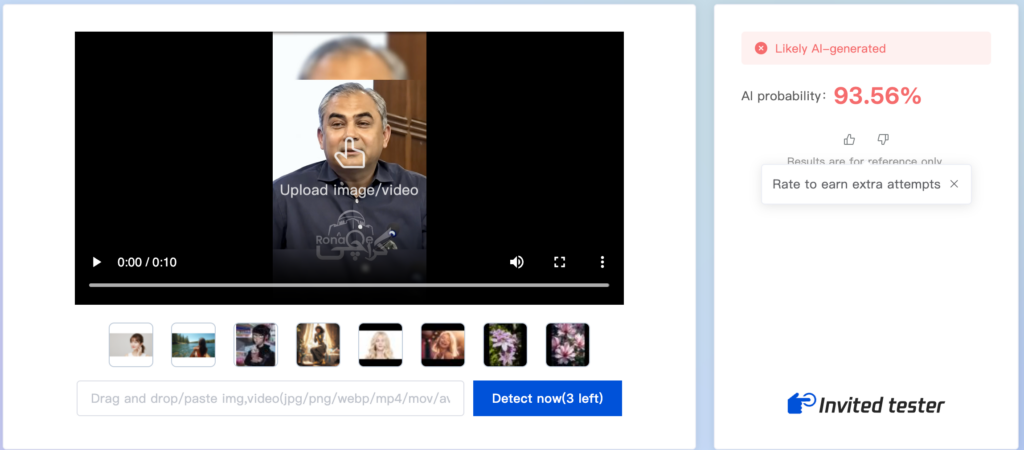The height and width of the screenshot is (450, 1024).
Task: Select the woman in white sample thumbnail
Action: [x=131, y=344]
